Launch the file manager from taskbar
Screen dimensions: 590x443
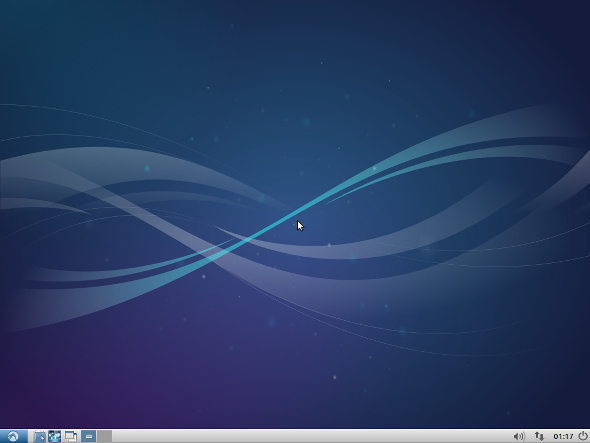coord(40,436)
